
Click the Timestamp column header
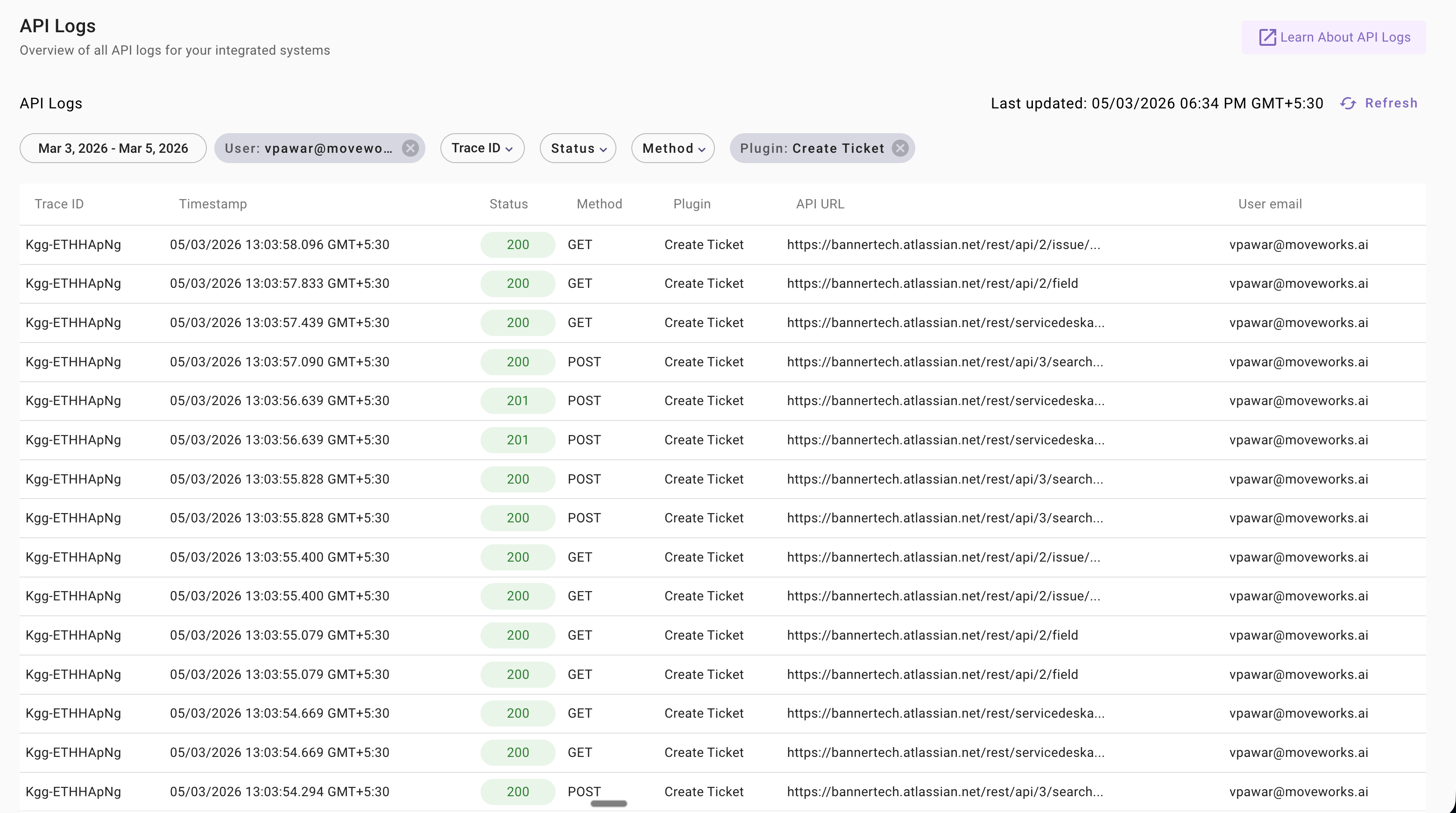[x=212, y=204]
